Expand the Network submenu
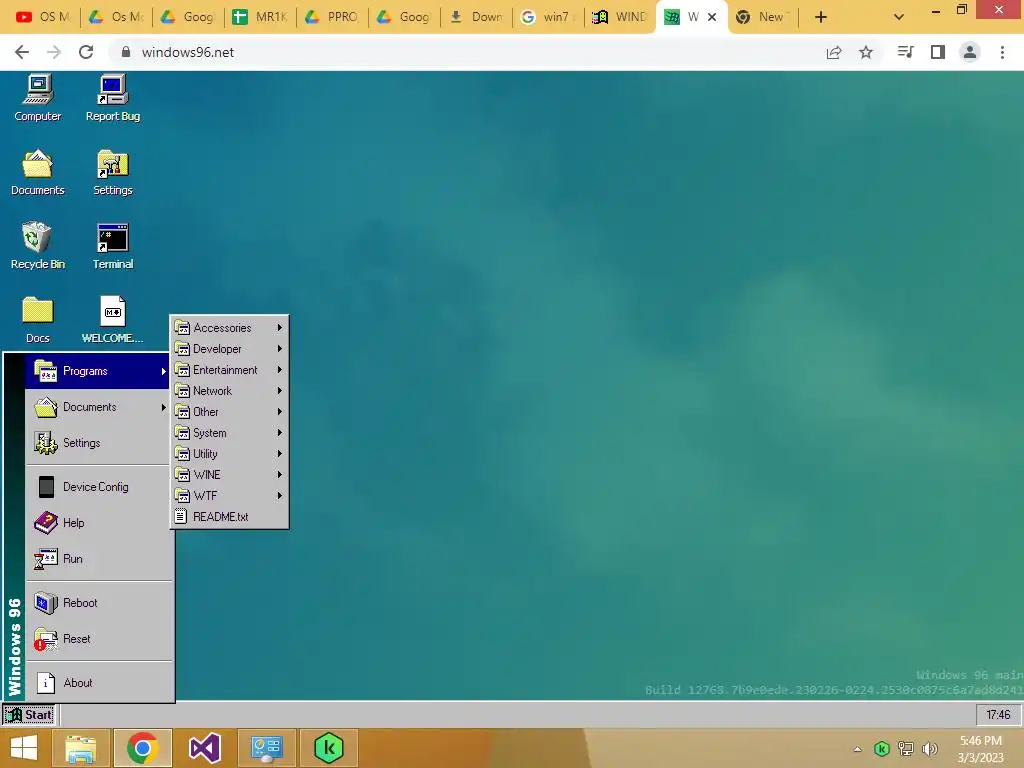The width and height of the screenshot is (1024, 768). click(x=229, y=391)
